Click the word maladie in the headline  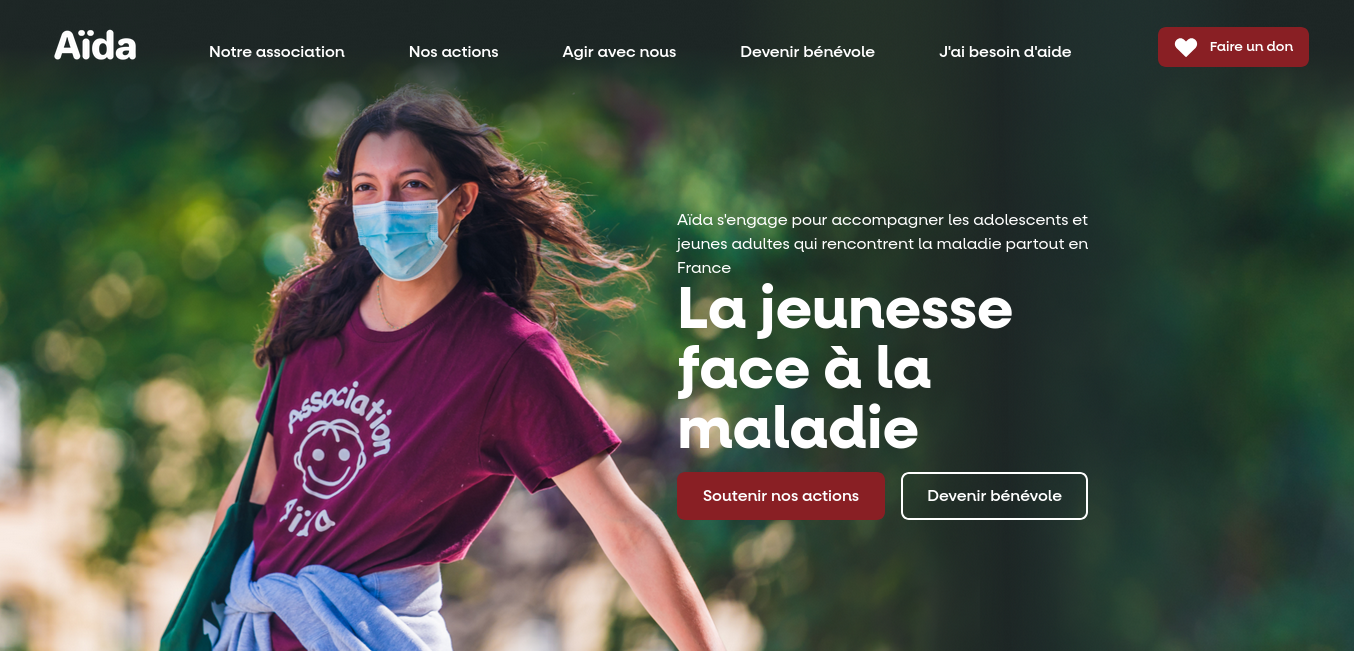[798, 428]
